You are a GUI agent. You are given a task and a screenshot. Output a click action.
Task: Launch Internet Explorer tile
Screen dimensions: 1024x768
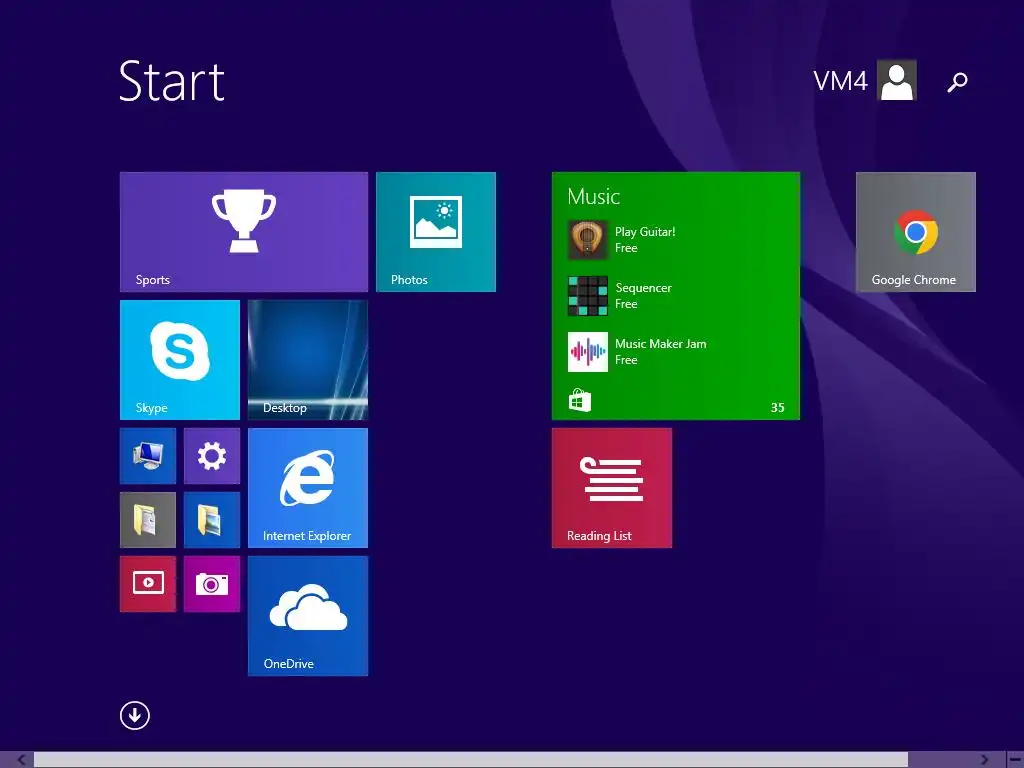[308, 488]
